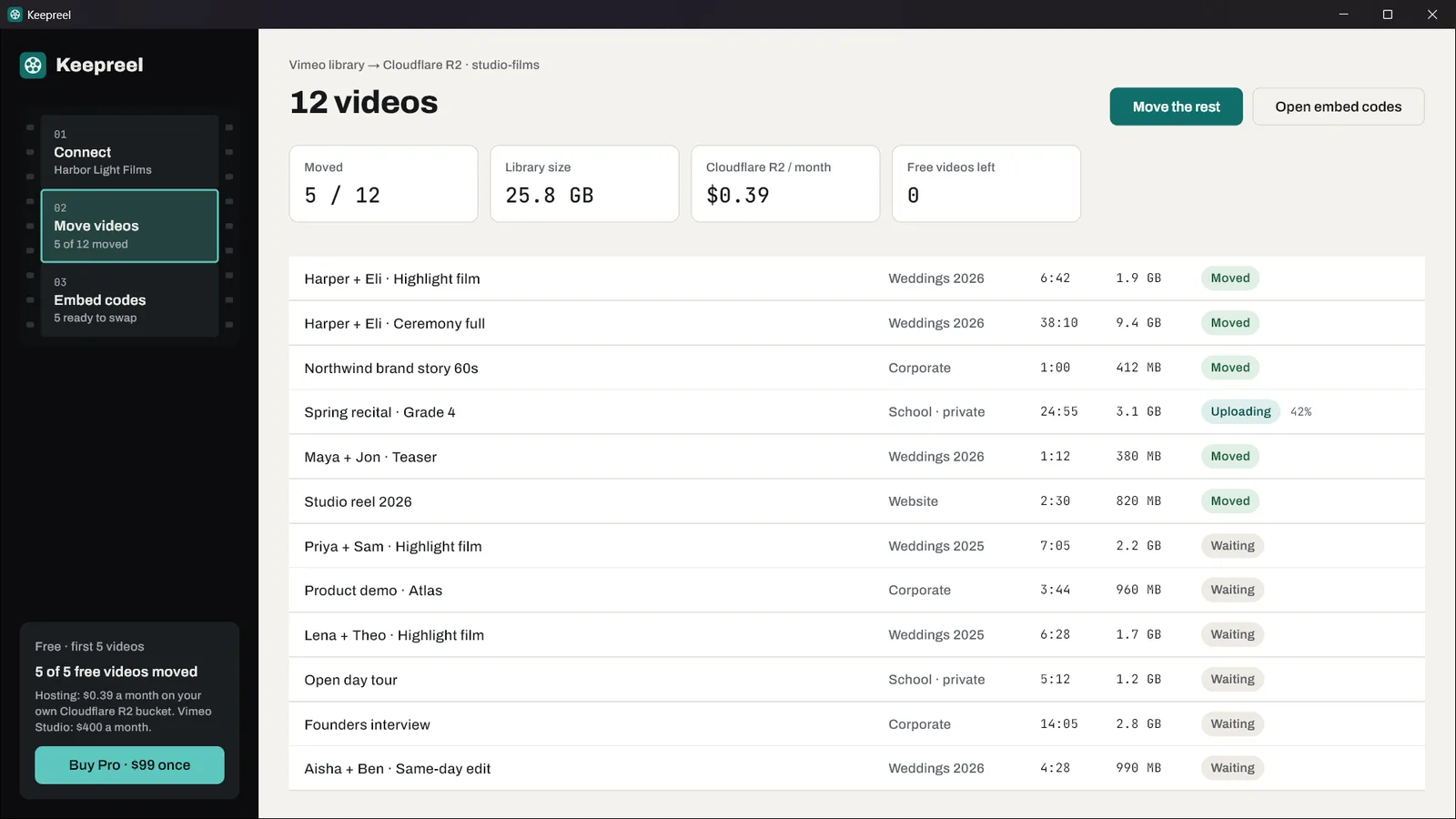Select Maya + Jon Teaser video
Image resolution: width=1456 pixels, height=819 pixels.
point(856,457)
